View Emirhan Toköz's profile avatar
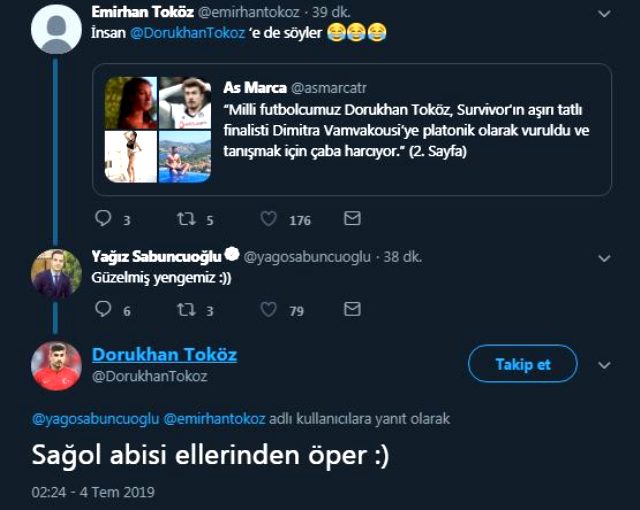Screen dimensions: 640x510 click(x=56, y=27)
